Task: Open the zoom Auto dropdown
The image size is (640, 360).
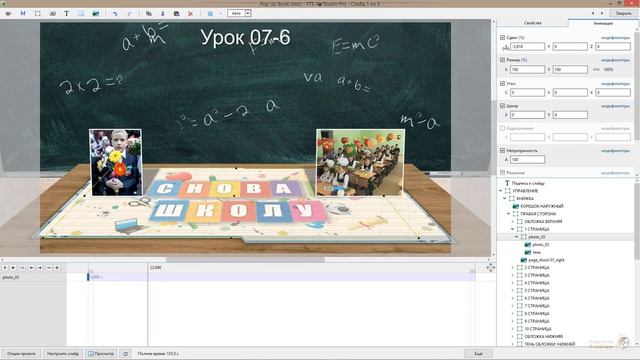Action: point(248,13)
